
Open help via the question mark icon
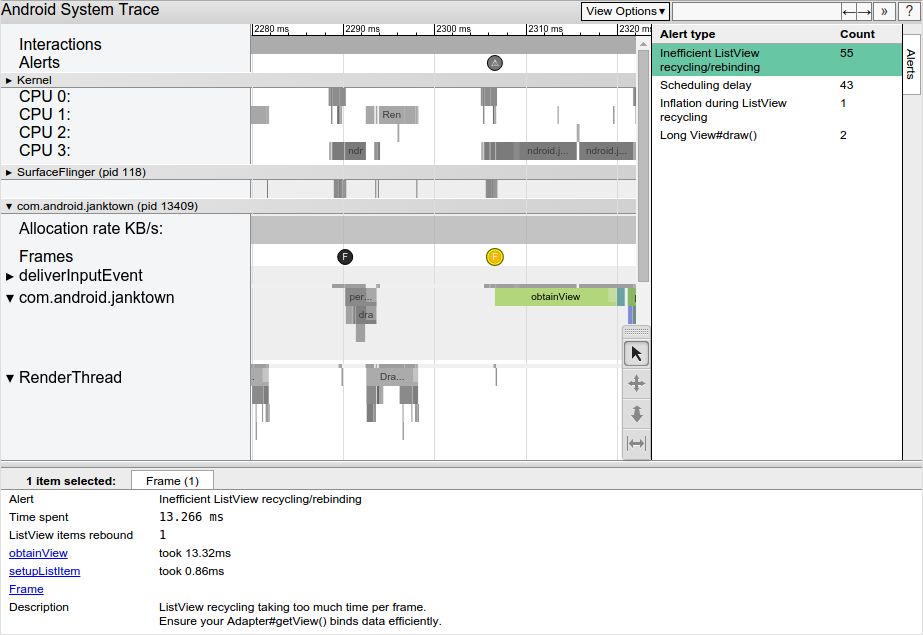(907, 11)
